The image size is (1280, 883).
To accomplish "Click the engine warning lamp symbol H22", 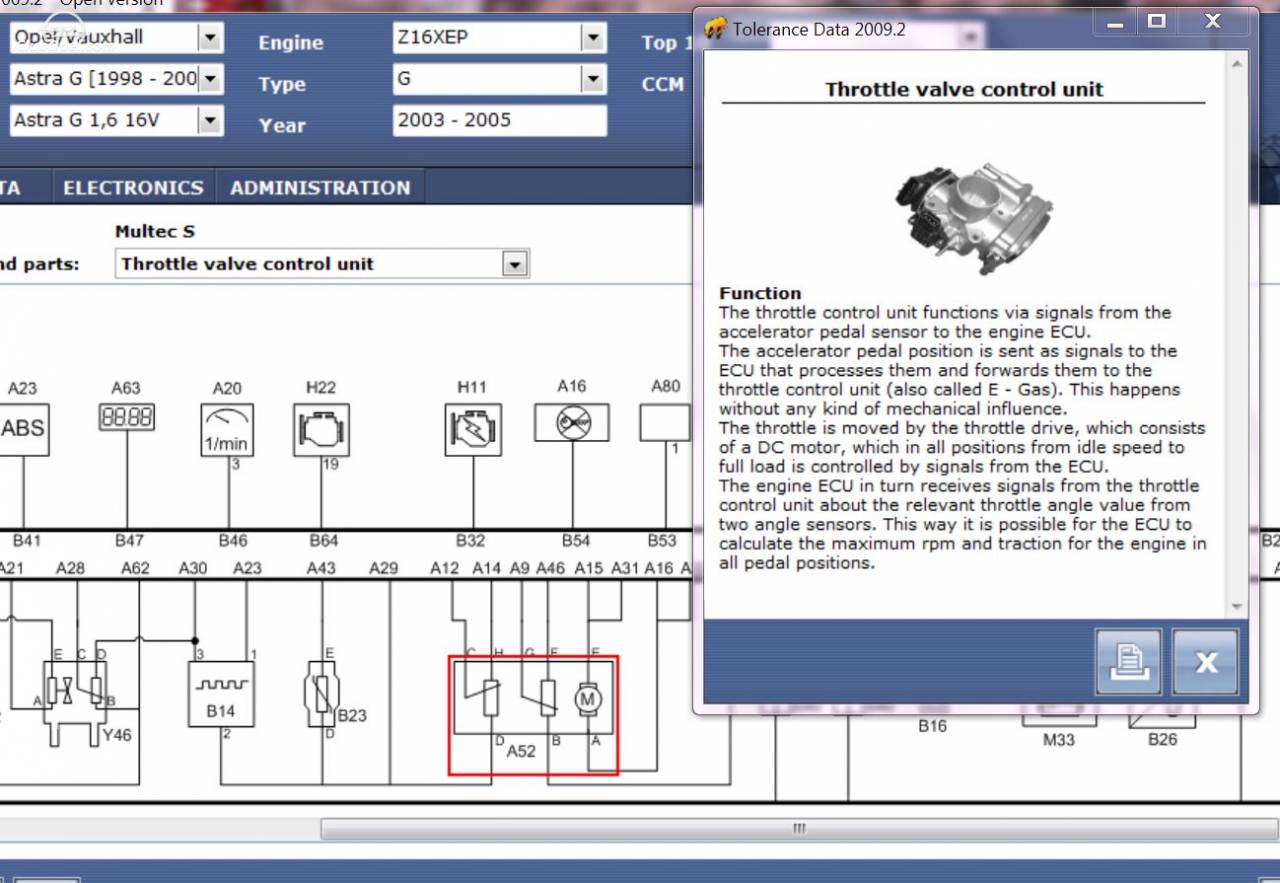I will [321, 430].
